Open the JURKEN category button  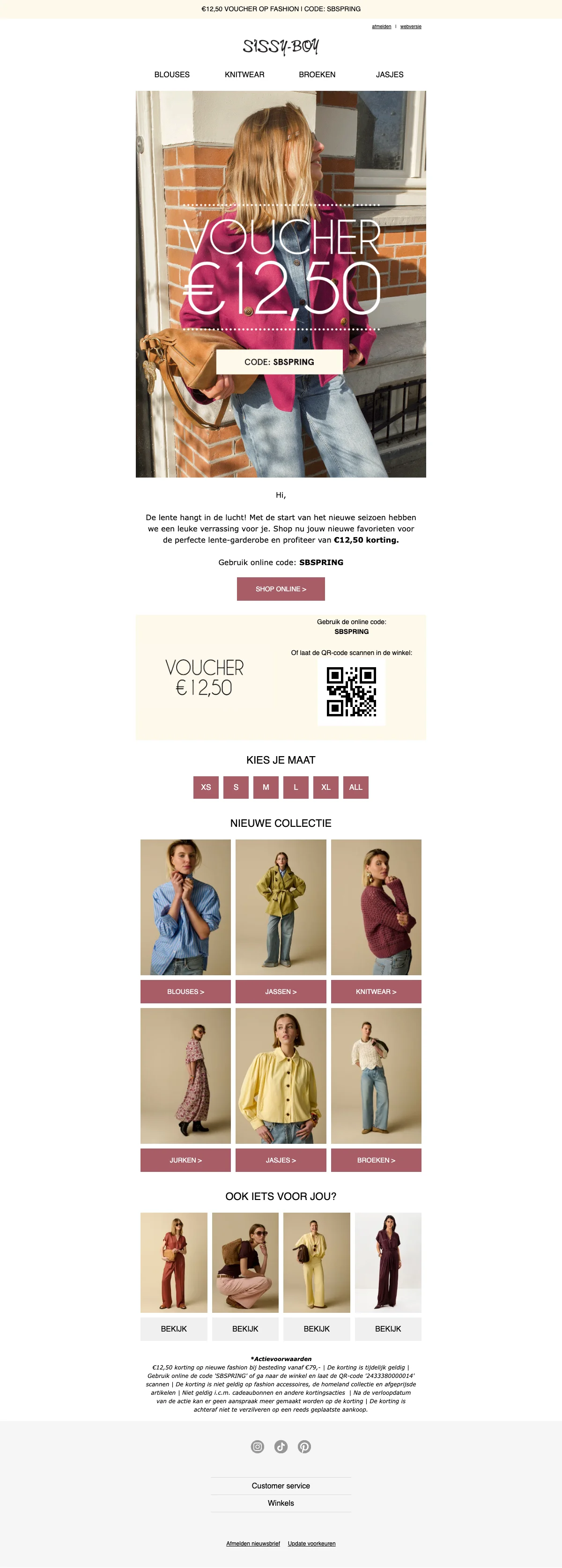tap(186, 1160)
